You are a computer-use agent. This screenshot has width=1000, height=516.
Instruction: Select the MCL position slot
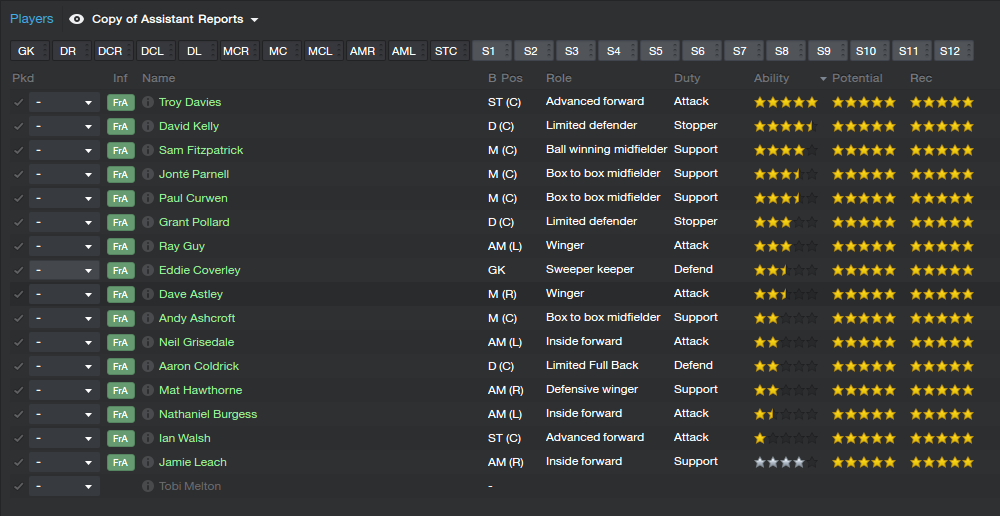coord(323,51)
